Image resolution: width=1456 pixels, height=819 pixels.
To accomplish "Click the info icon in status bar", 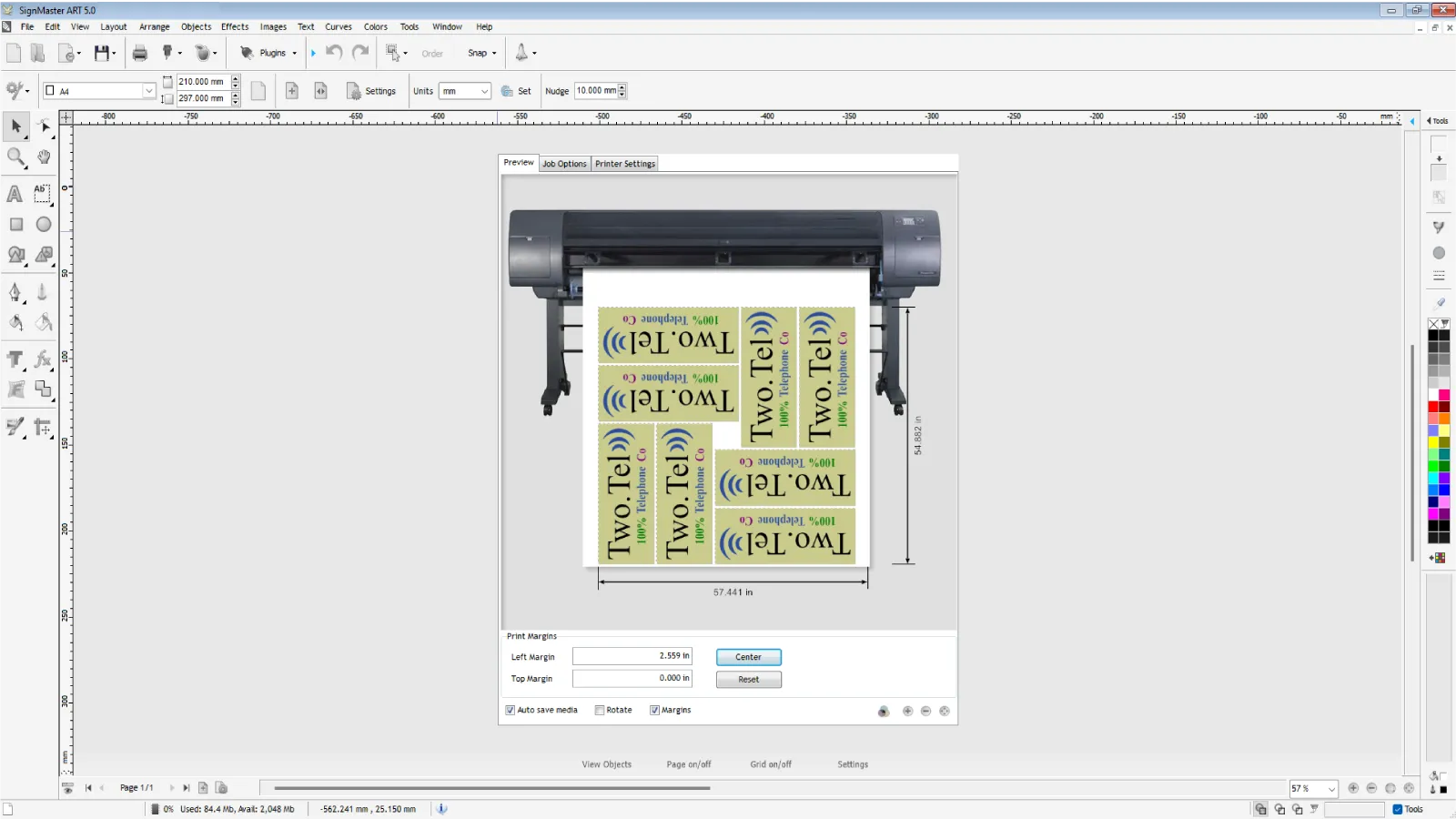I will tap(442, 808).
